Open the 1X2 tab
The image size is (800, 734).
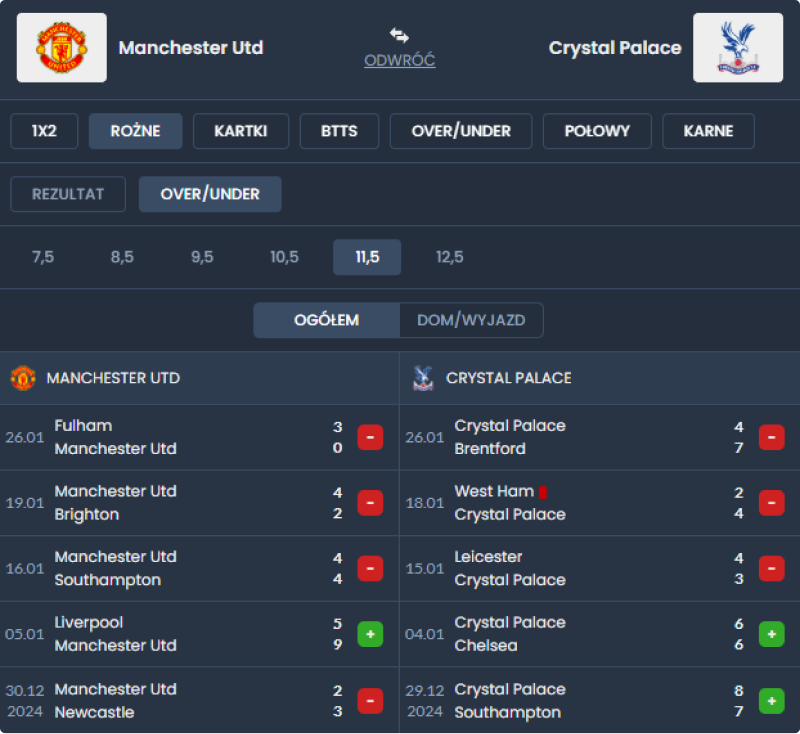point(44,131)
